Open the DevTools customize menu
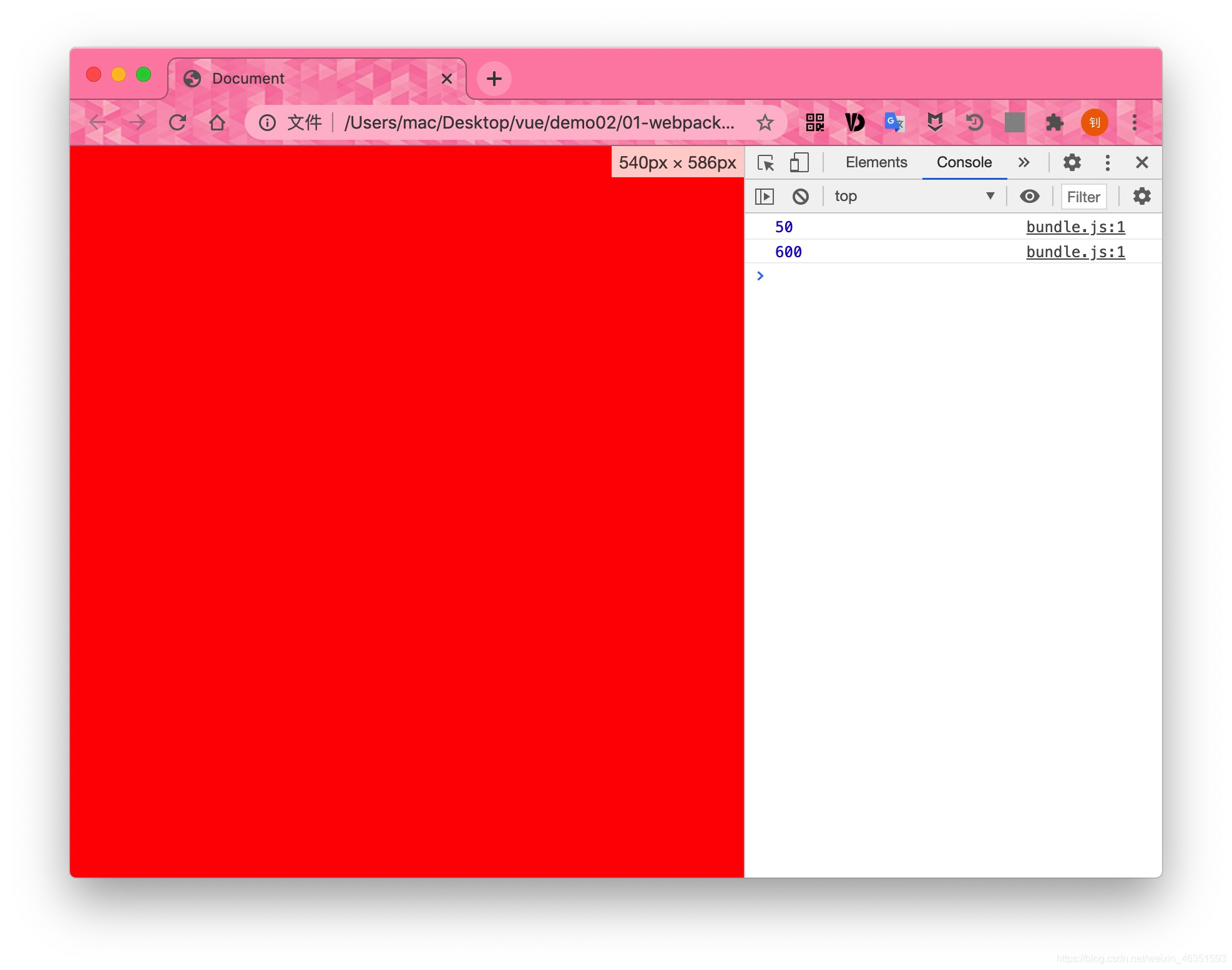Image resolution: width=1232 pixels, height=970 pixels. tap(1108, 163)
